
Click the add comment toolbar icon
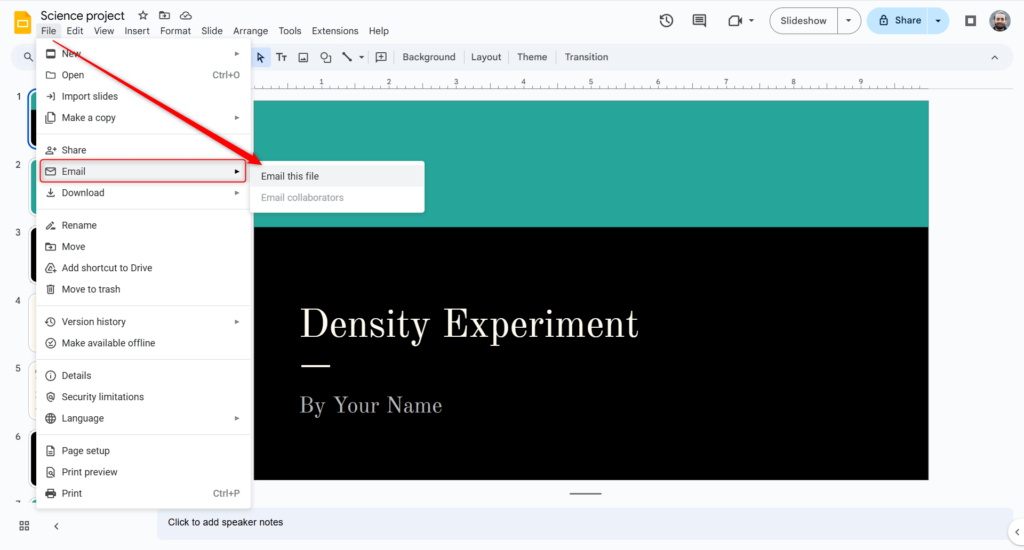click(381, 57)
